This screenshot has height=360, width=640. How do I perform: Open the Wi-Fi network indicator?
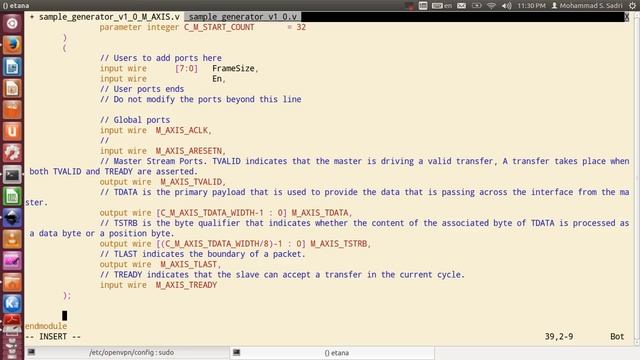coord(491,6)
